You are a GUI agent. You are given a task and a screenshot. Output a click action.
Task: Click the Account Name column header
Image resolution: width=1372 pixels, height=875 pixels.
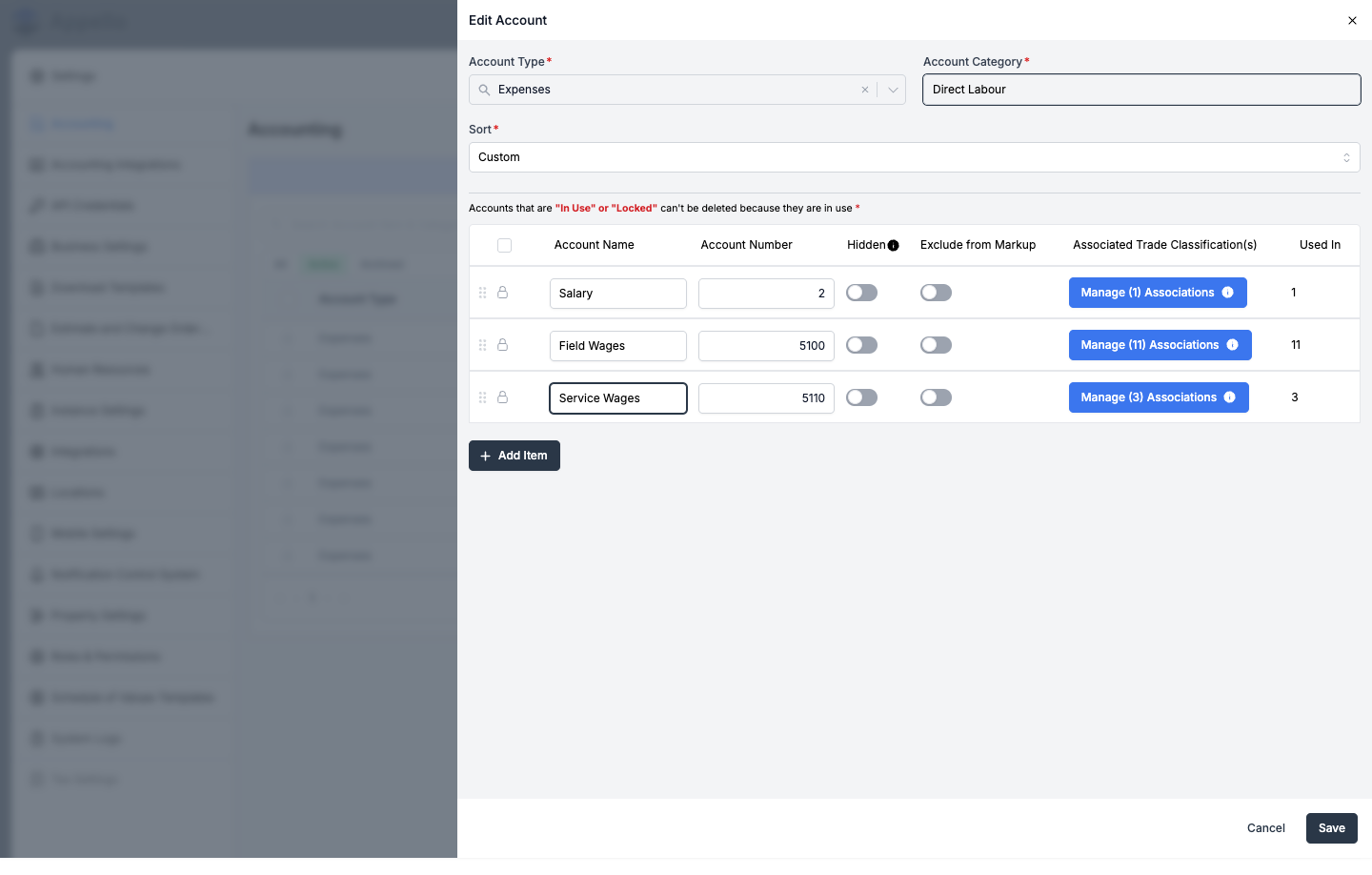pyautogui.click(x=595, y=245)
